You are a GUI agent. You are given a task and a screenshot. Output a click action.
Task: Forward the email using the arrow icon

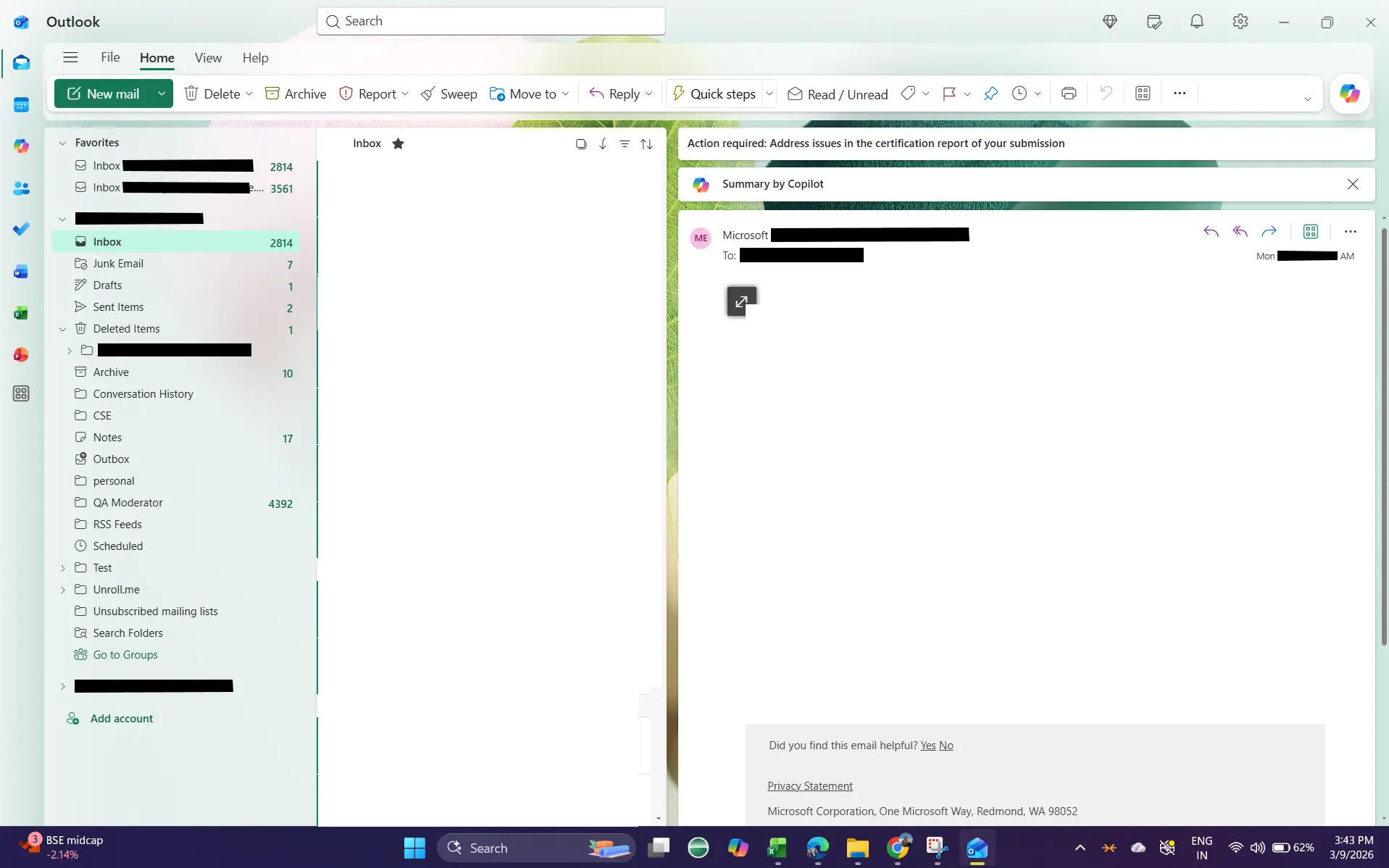tap(1269, 232)
